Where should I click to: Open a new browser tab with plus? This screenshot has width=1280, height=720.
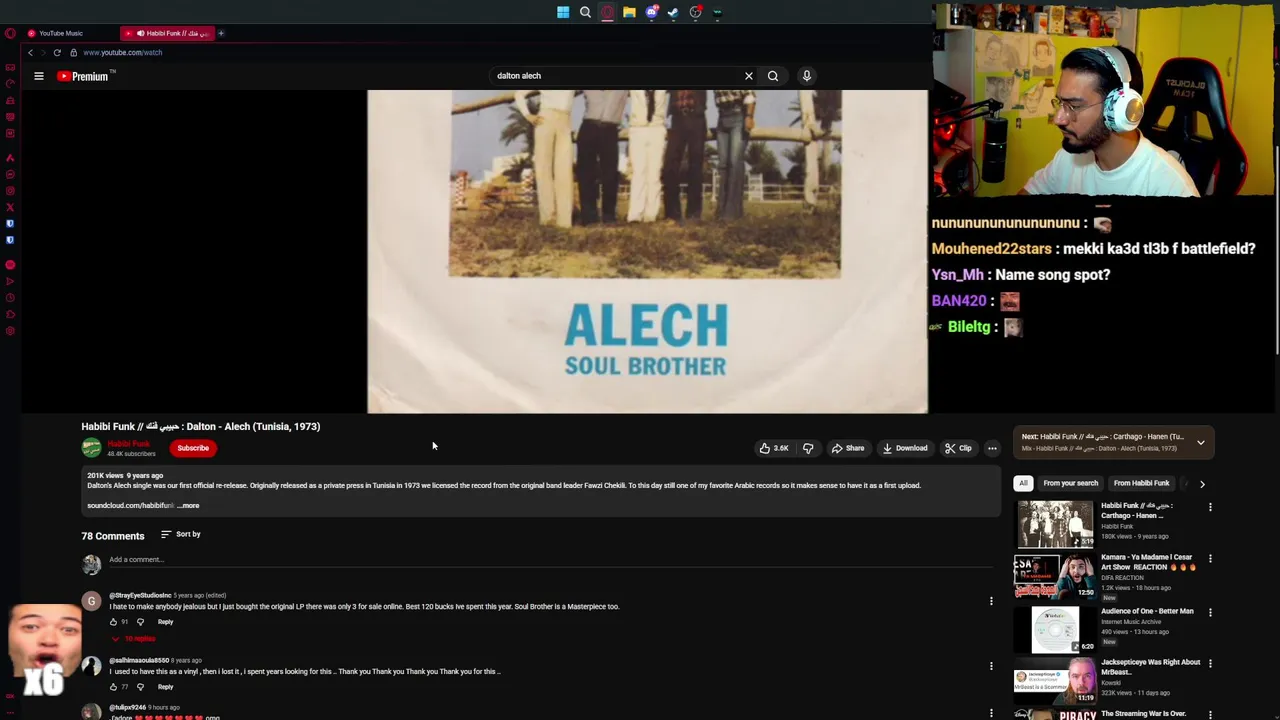click(221, 33)
